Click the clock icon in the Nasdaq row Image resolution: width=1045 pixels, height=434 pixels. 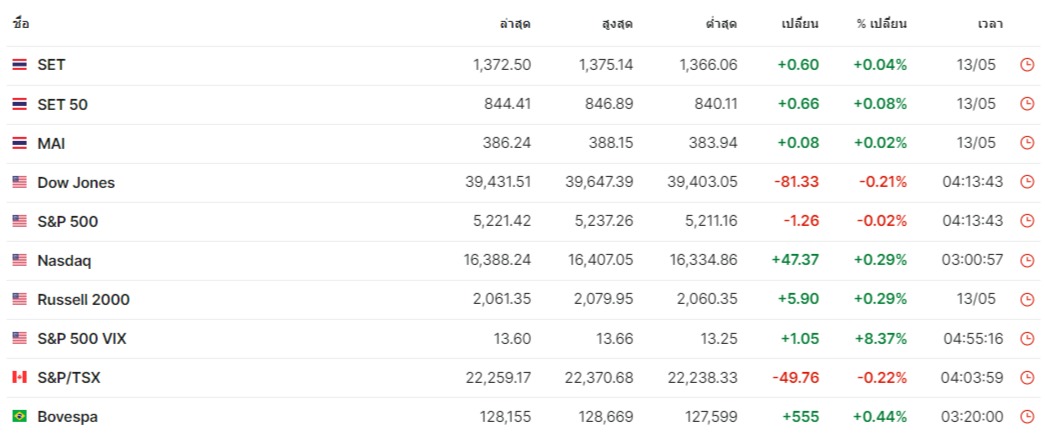point(1026,260)
